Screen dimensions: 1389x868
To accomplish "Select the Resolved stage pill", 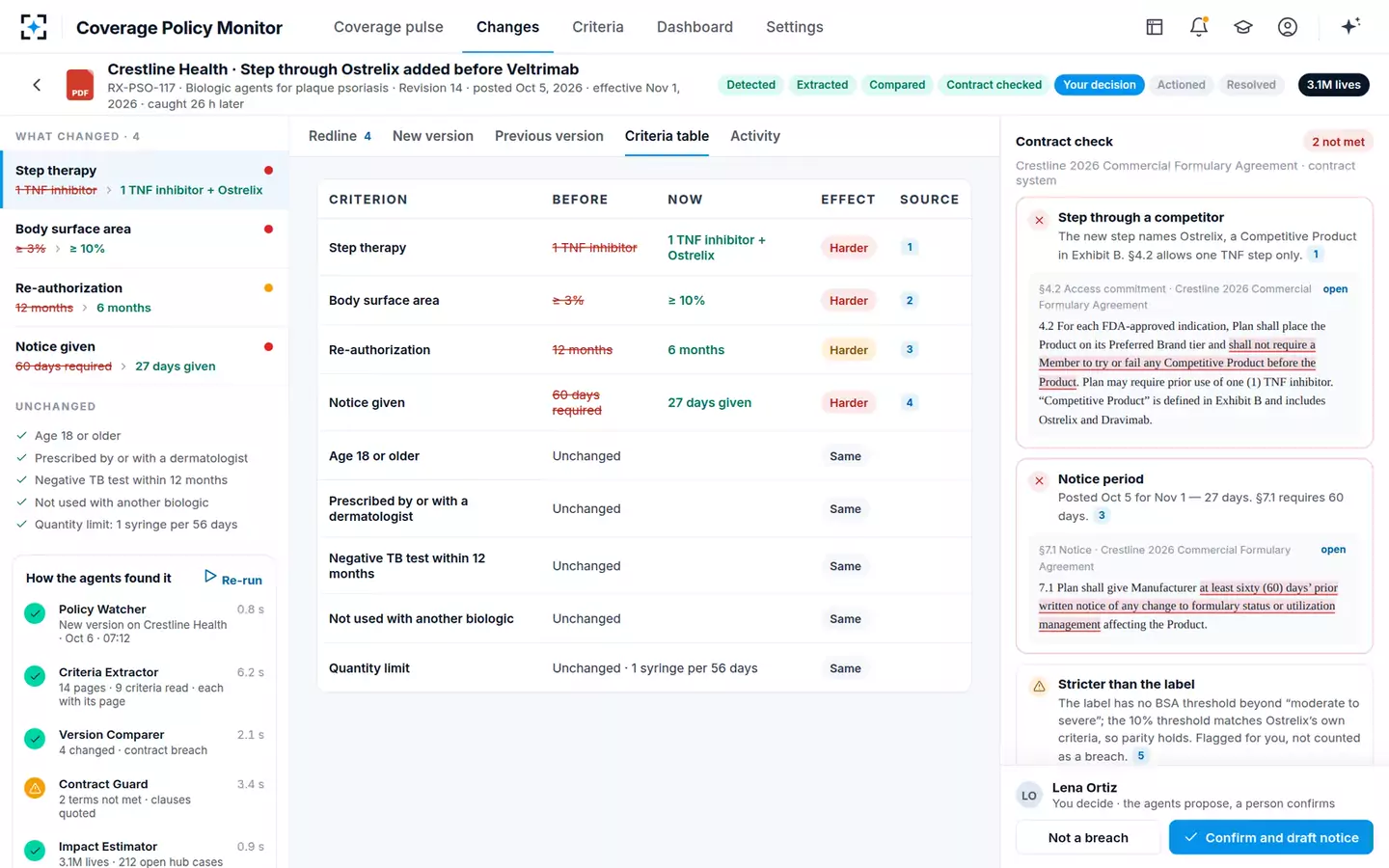I will pos(1251,85).
